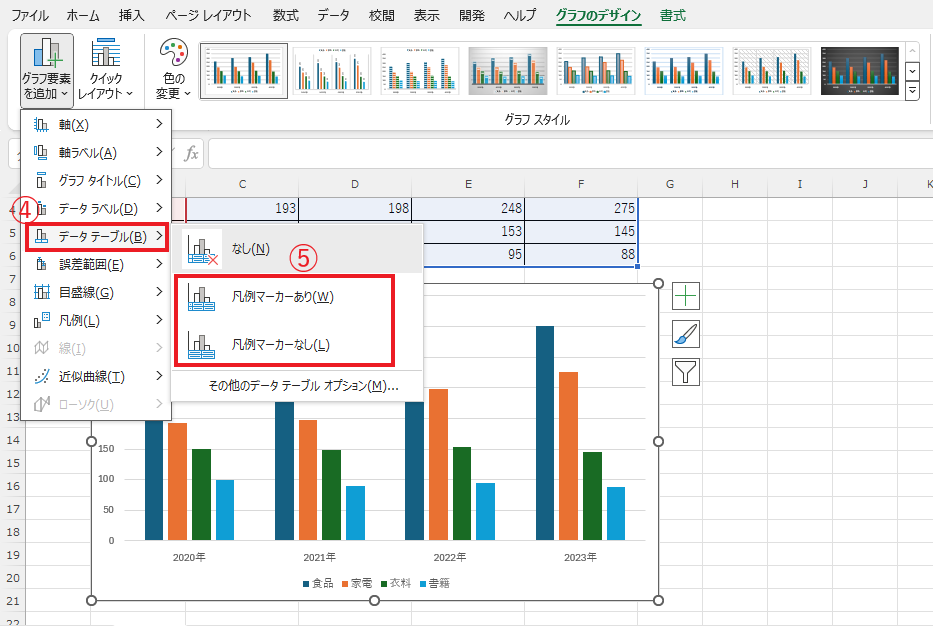The height and width of the screenshot is (626, 933).
Task: Open the 目盛線 menu item
Action: [x=97, y=292]
